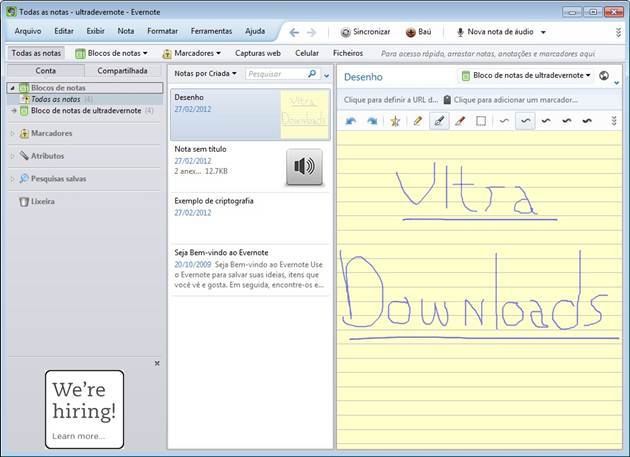
Task: Open Notas por Criada sort dropdown
Action: [205, 74]
